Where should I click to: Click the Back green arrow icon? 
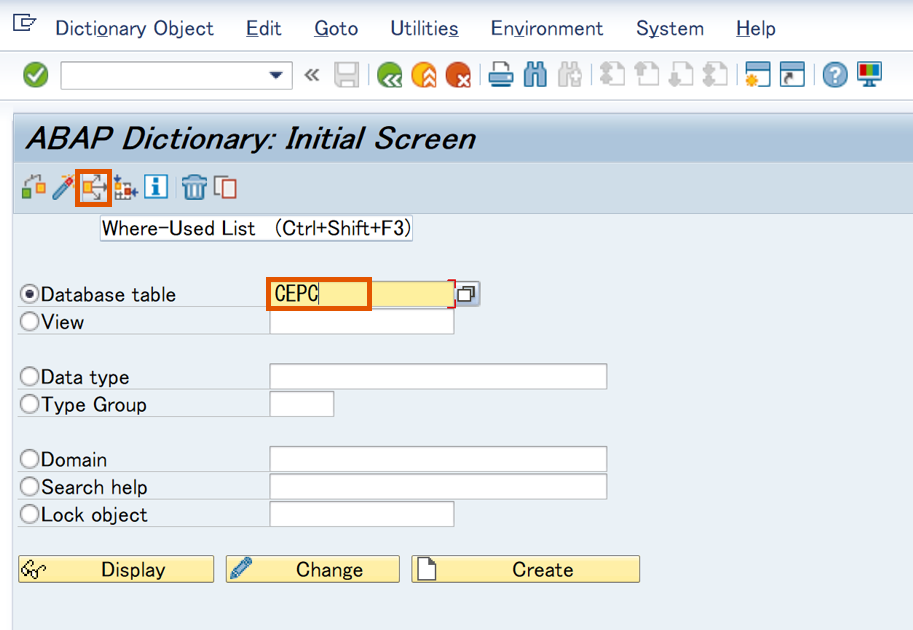(389, 74)
